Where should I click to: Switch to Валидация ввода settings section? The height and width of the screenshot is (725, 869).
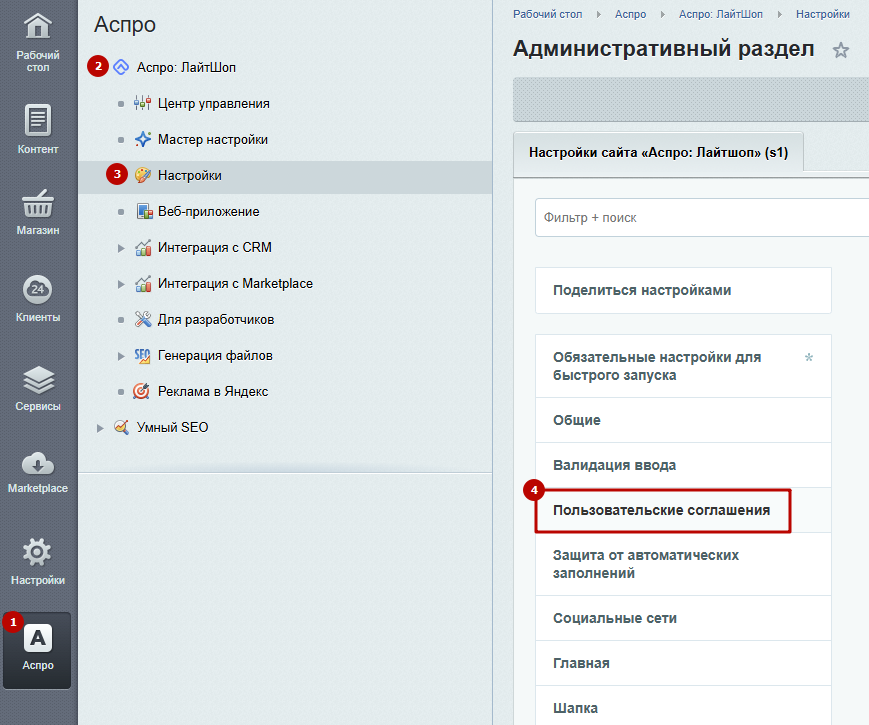[614, 465]
